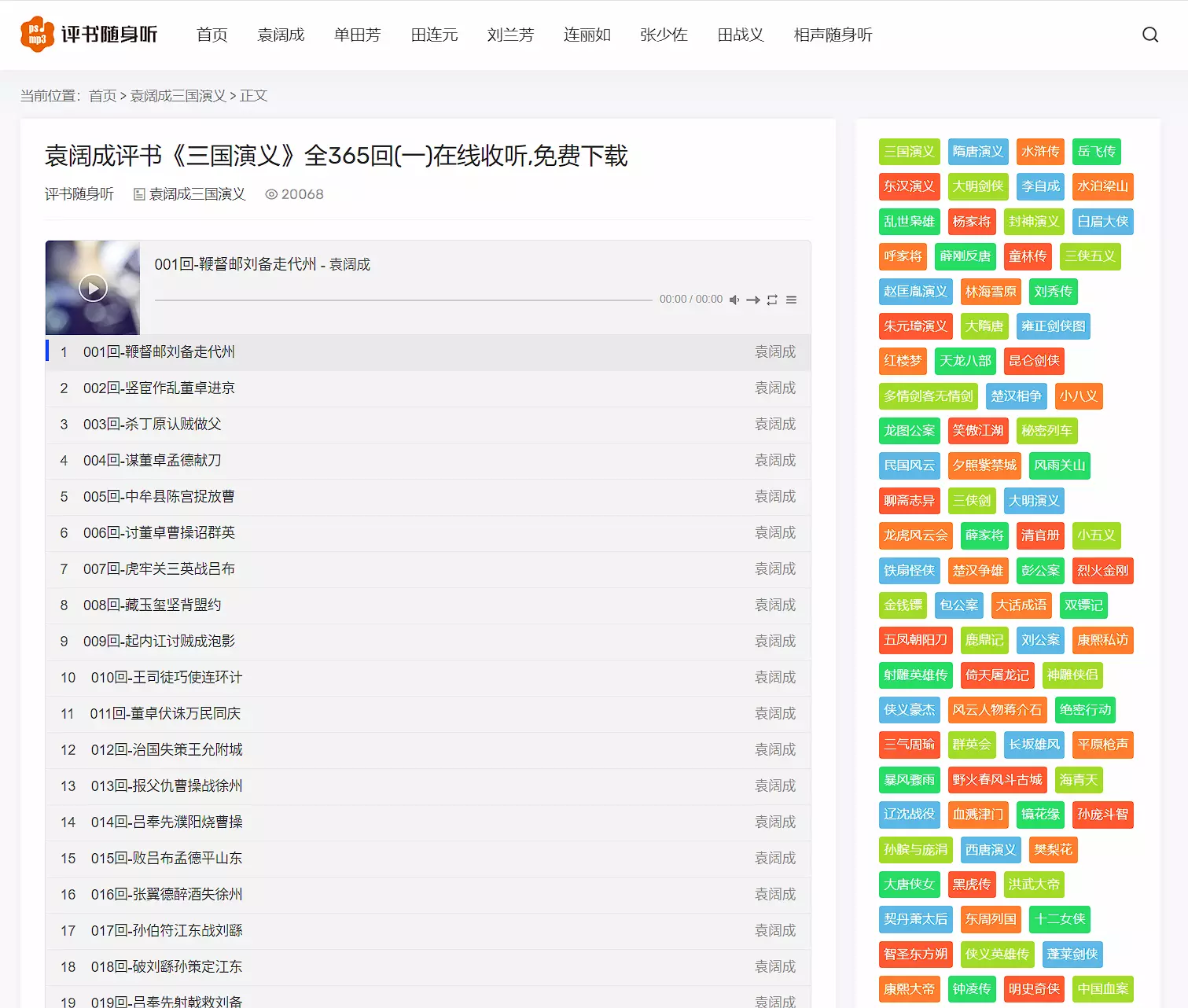
Task: Click the 评书随身听 site logo
Action: tap(89, 35)
